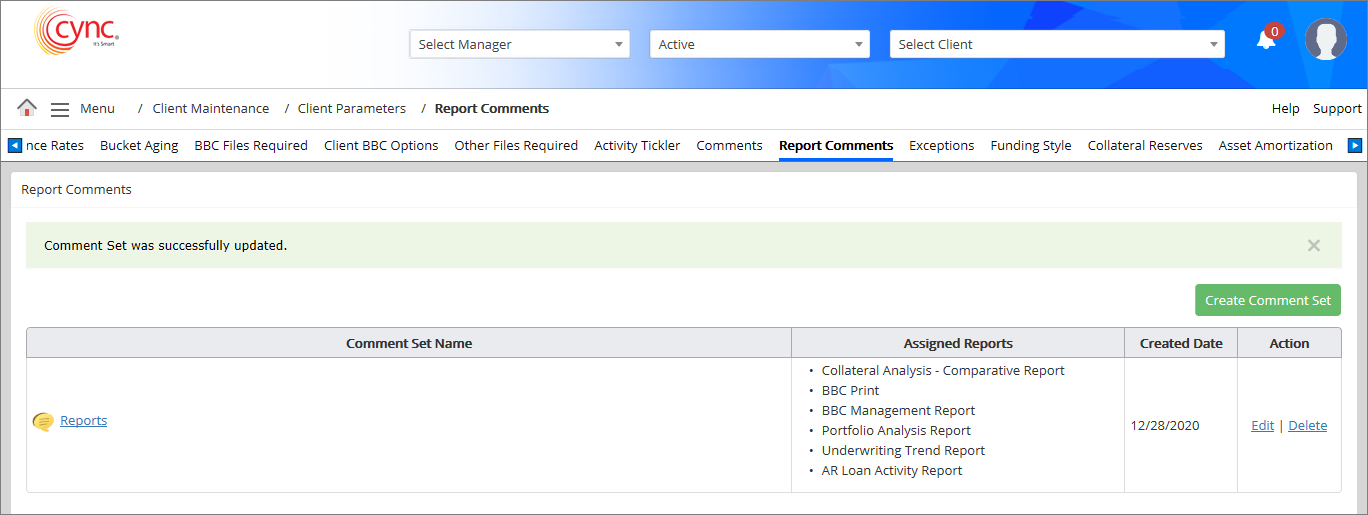Navigate to Client Parameters breadcrumb
1368x515 pixels.
pos(352,109)
